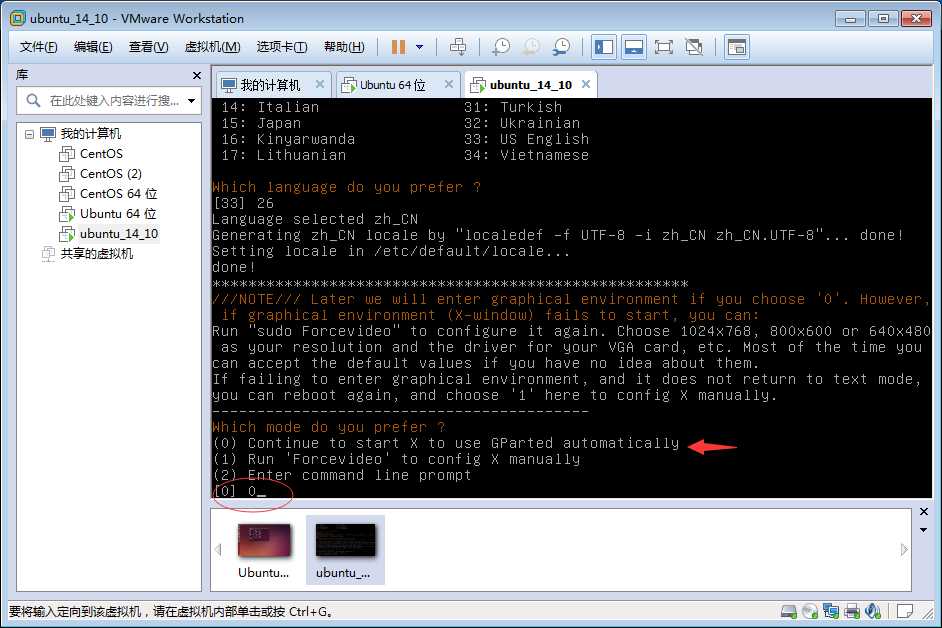Open the snapshot manager icon

pyautogui.click(x=562, y=47)
